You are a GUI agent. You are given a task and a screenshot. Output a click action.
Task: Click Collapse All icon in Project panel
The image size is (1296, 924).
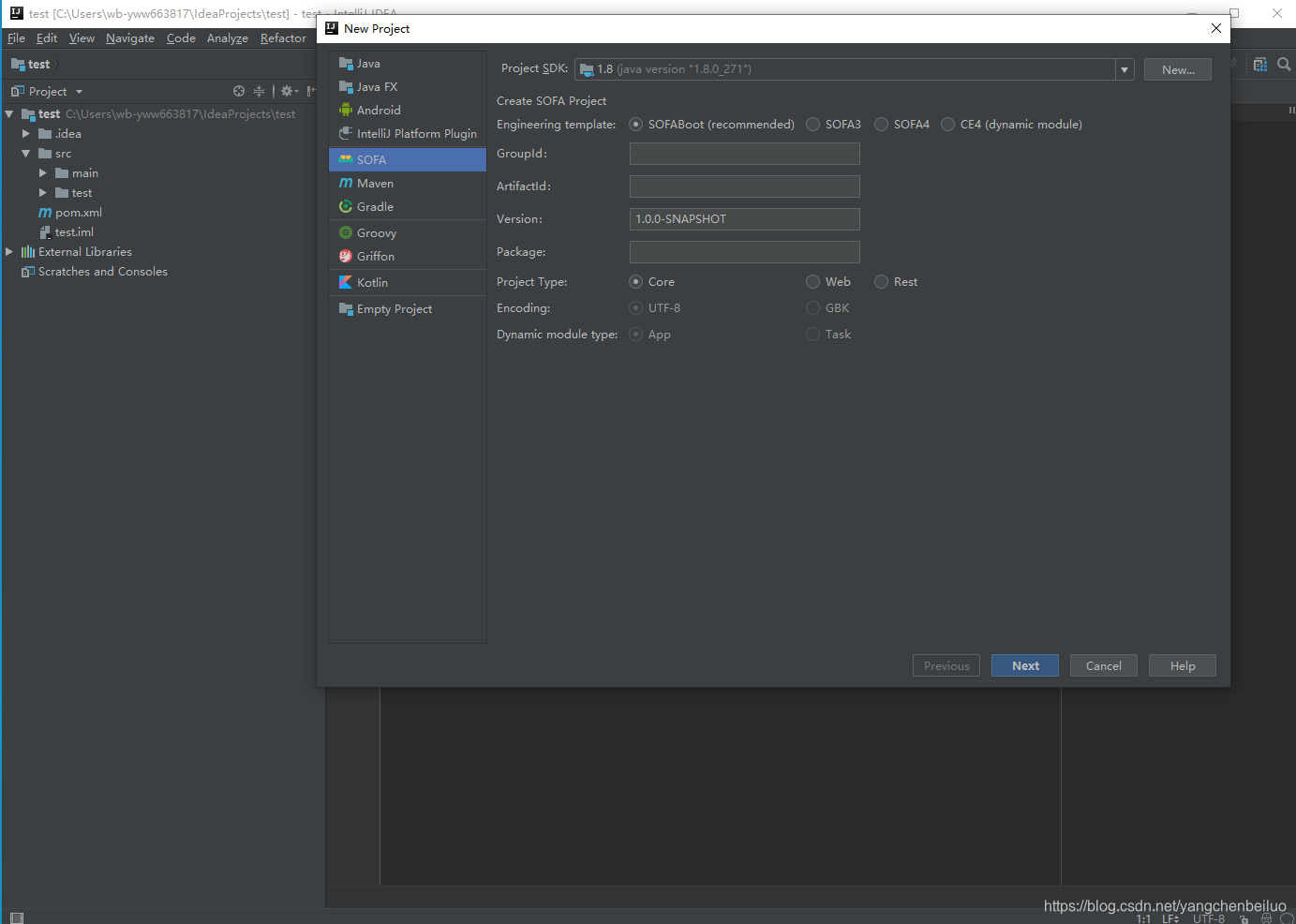[260, 91]
